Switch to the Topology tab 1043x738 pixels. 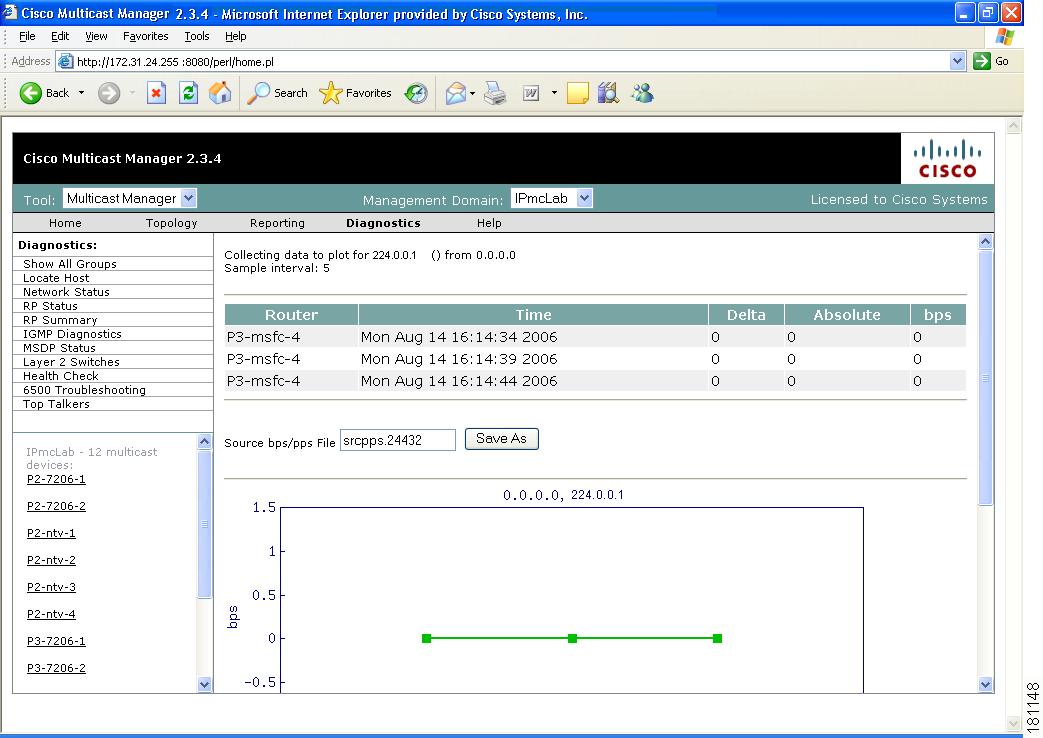[172, 223]
